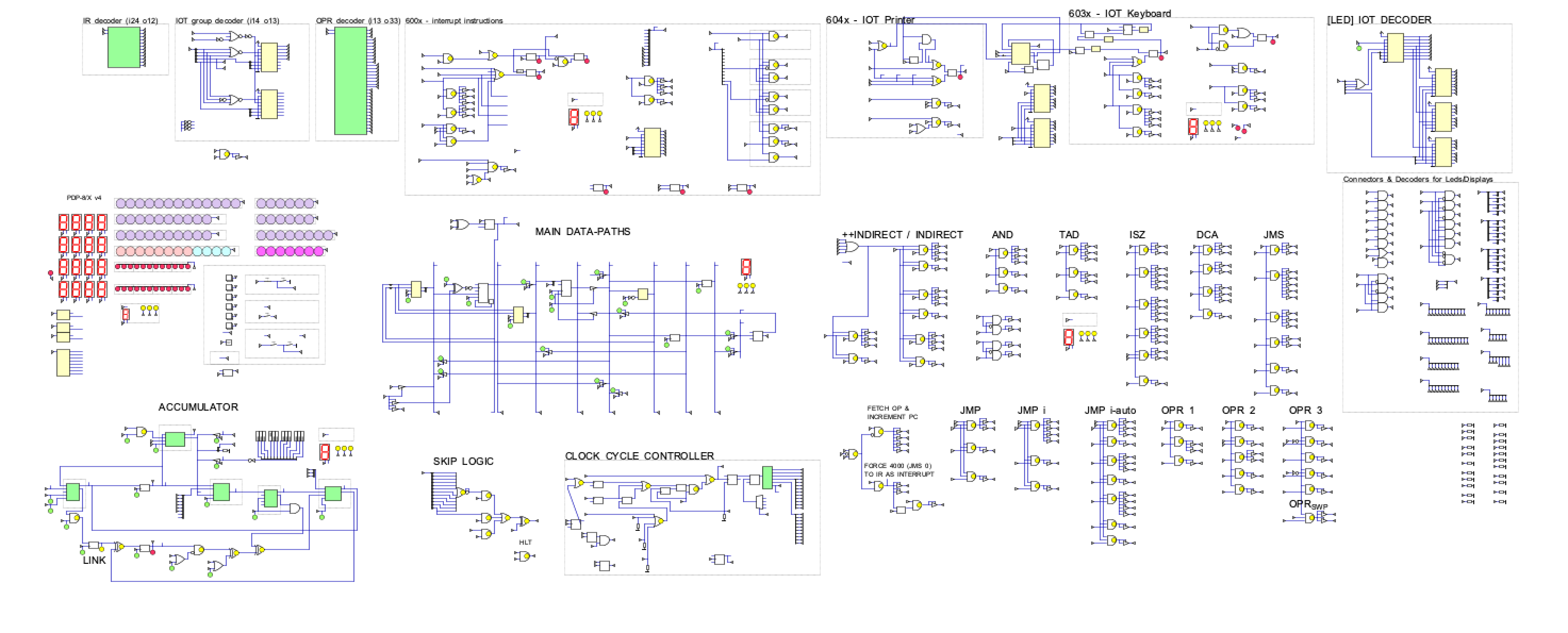Image resolution: width=1568 pixels, height=633 pixels.
Task: Click the top-left seven-segment display in PDP-8/X grid
Action: pyautogui.click(x=63, y=222)
